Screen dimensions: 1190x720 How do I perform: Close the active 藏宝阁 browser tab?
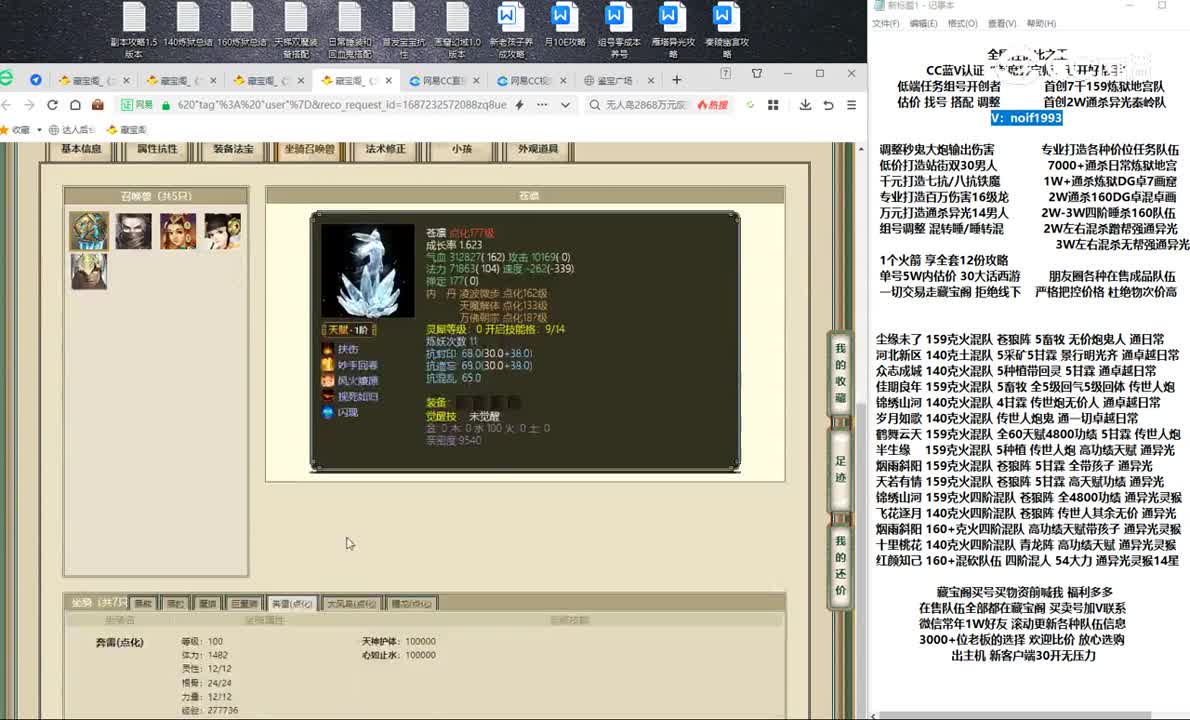389,80
